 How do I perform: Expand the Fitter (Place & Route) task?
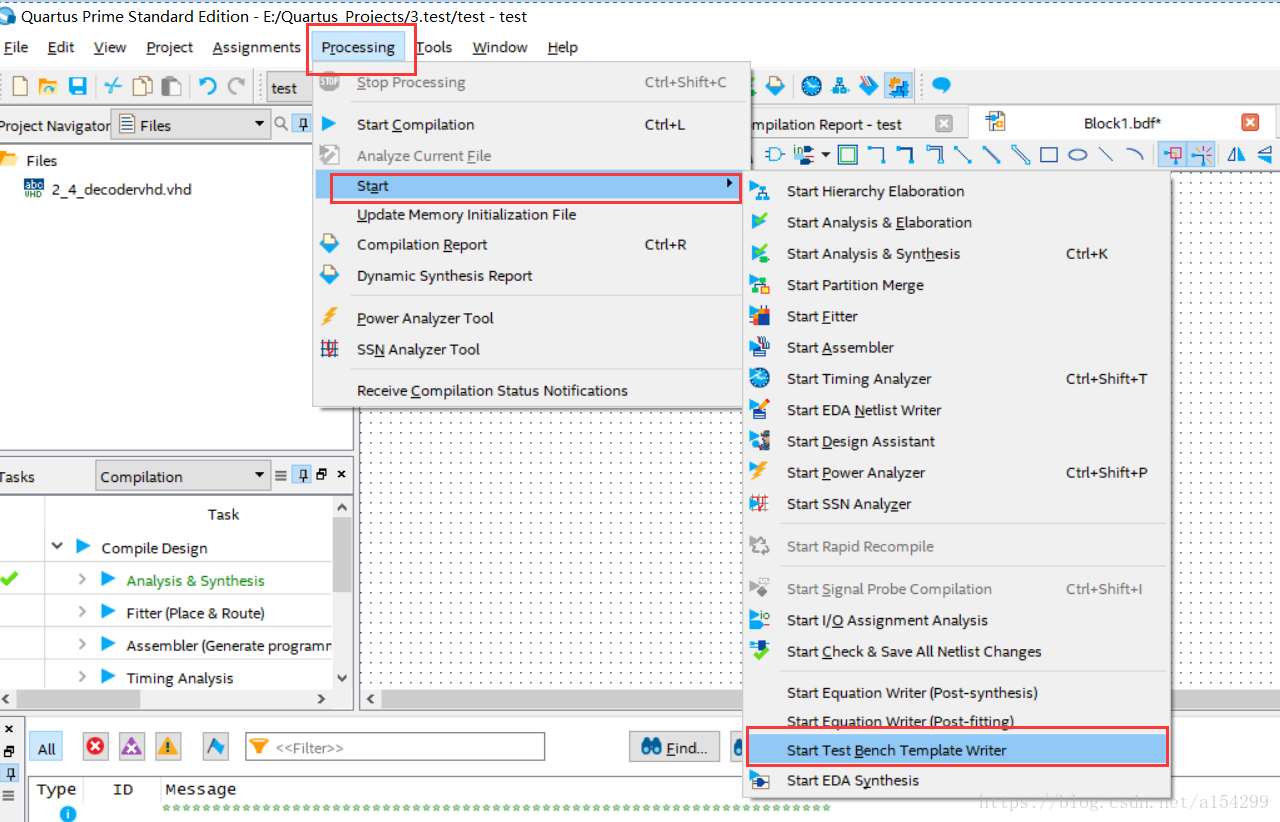click(x=82, y=612)
